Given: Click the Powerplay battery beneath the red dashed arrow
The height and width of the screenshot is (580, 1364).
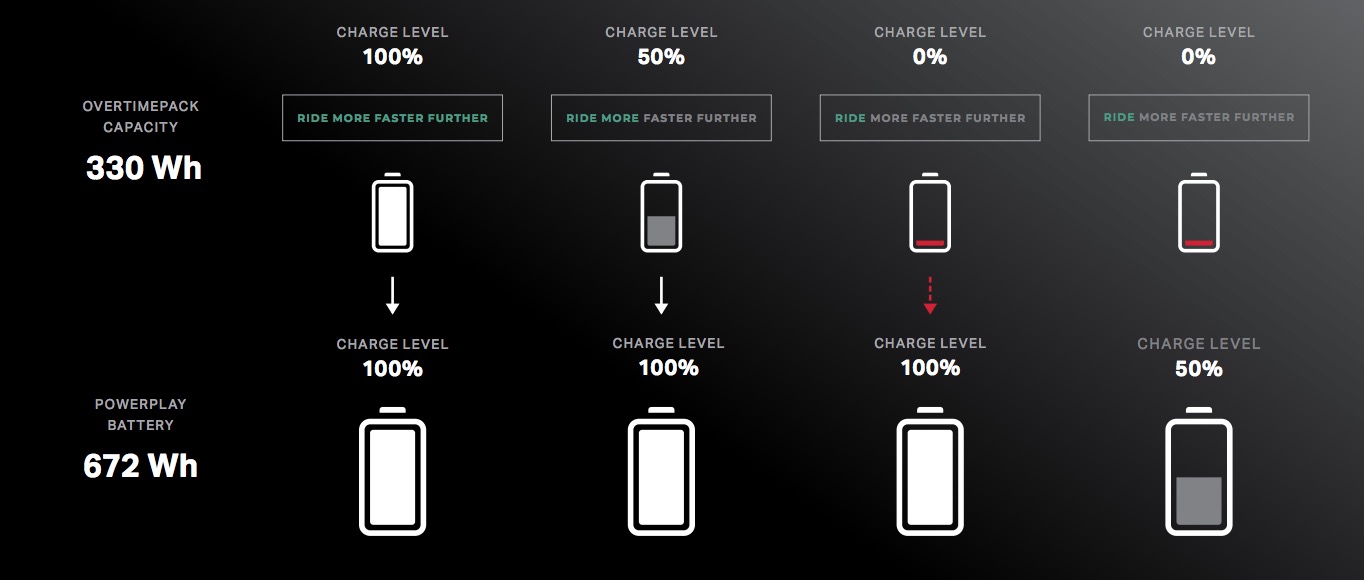Looking at the screenshot, I should tap(930, 472).
